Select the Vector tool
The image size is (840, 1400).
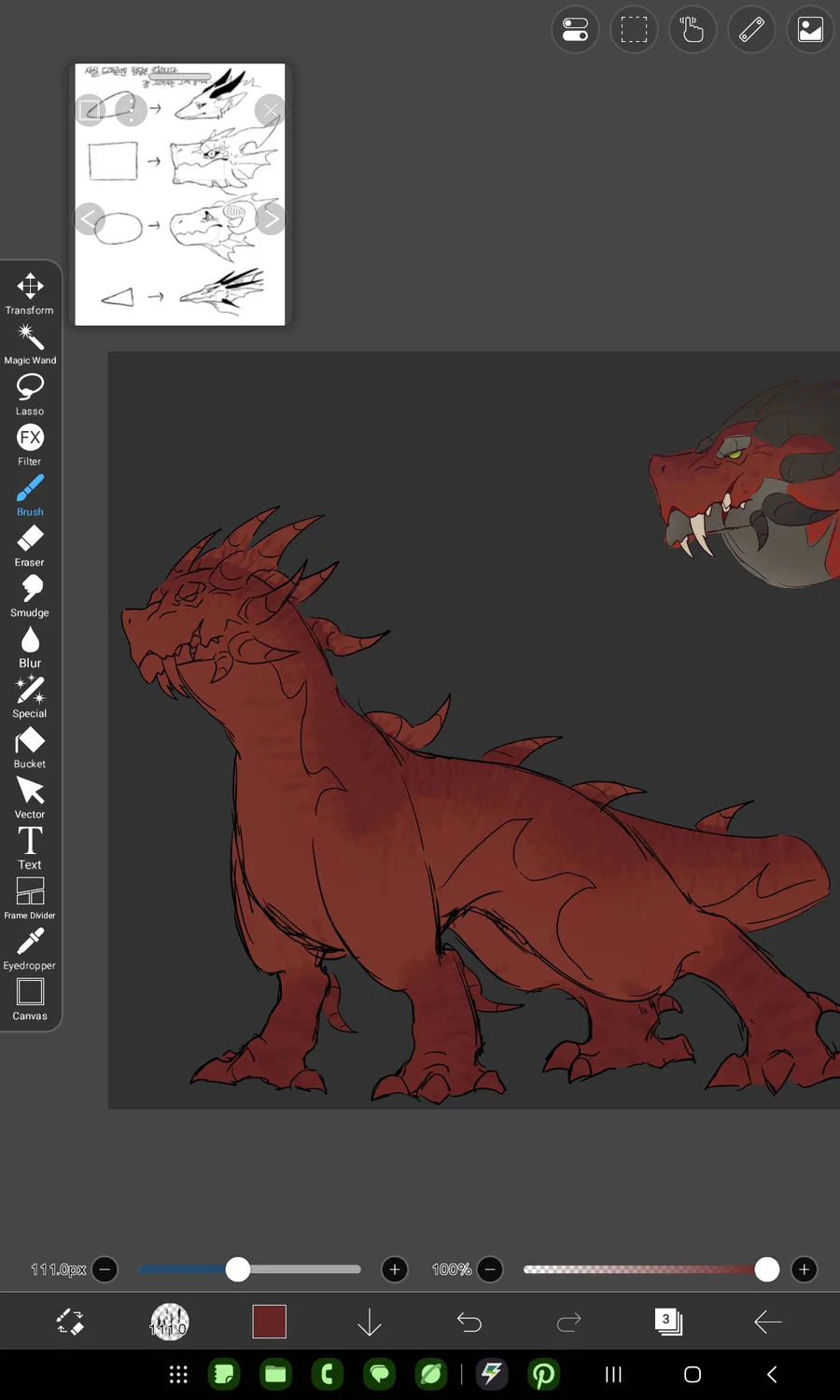[x=30, y=797]
